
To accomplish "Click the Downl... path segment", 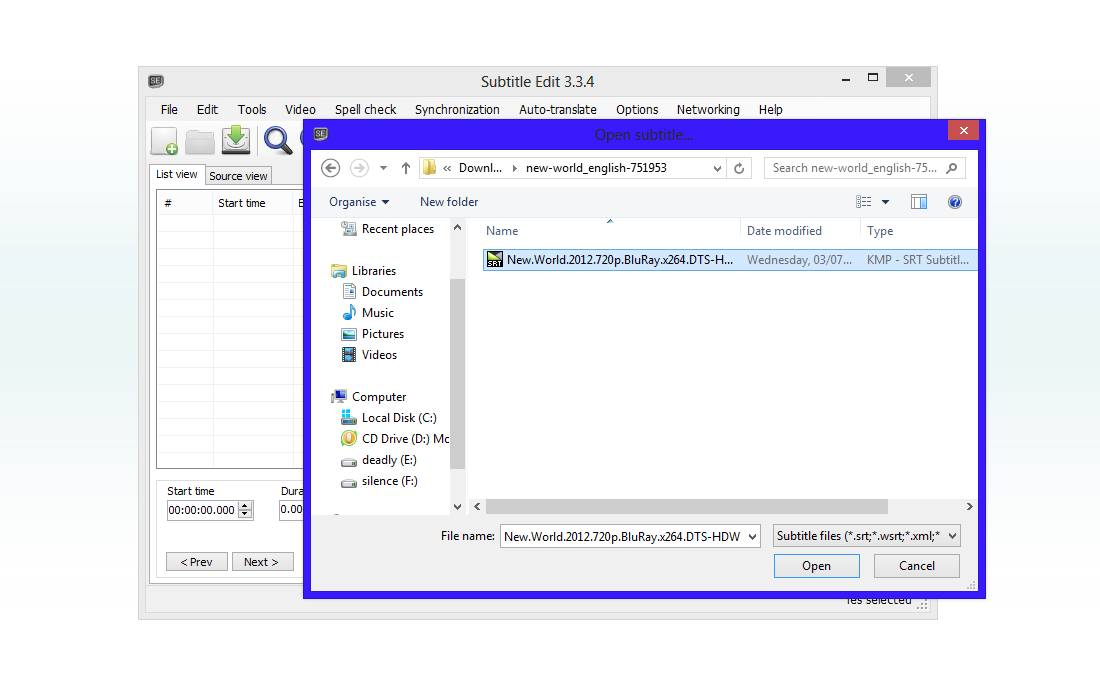I will [480, 168].
